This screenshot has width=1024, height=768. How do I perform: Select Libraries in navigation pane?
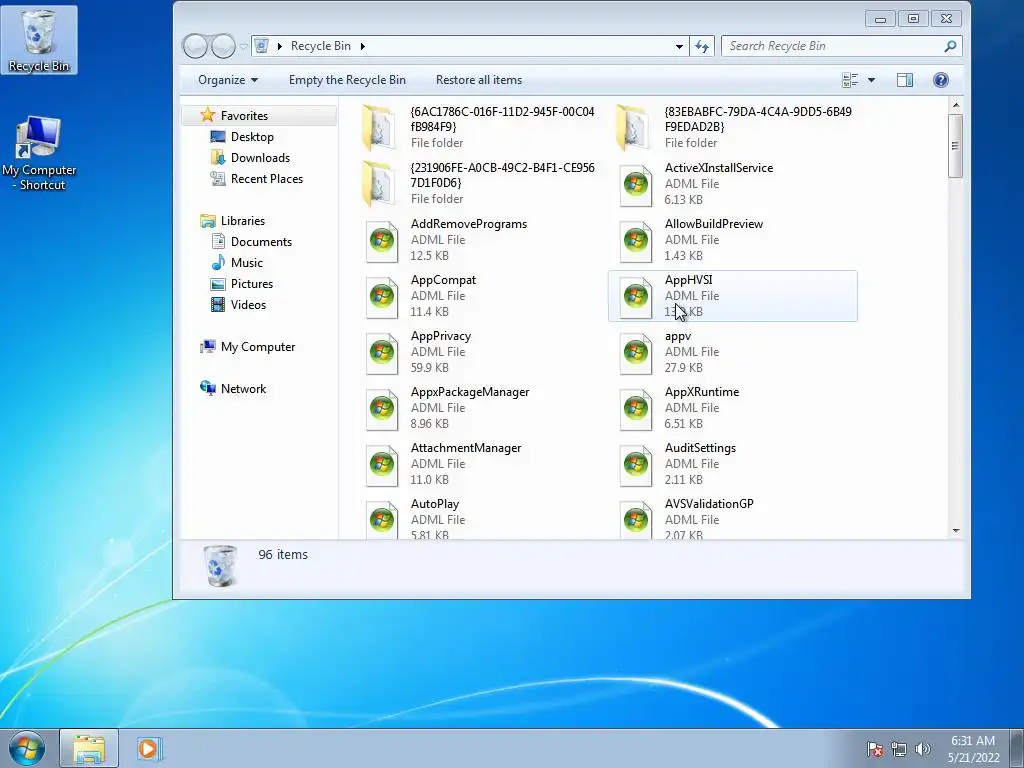click(x=242, y=221)
